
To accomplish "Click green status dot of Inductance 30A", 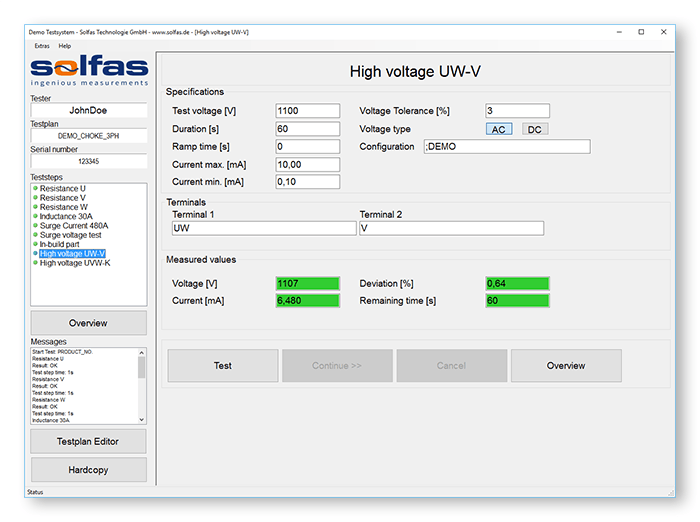I will [x=35, y=216].
